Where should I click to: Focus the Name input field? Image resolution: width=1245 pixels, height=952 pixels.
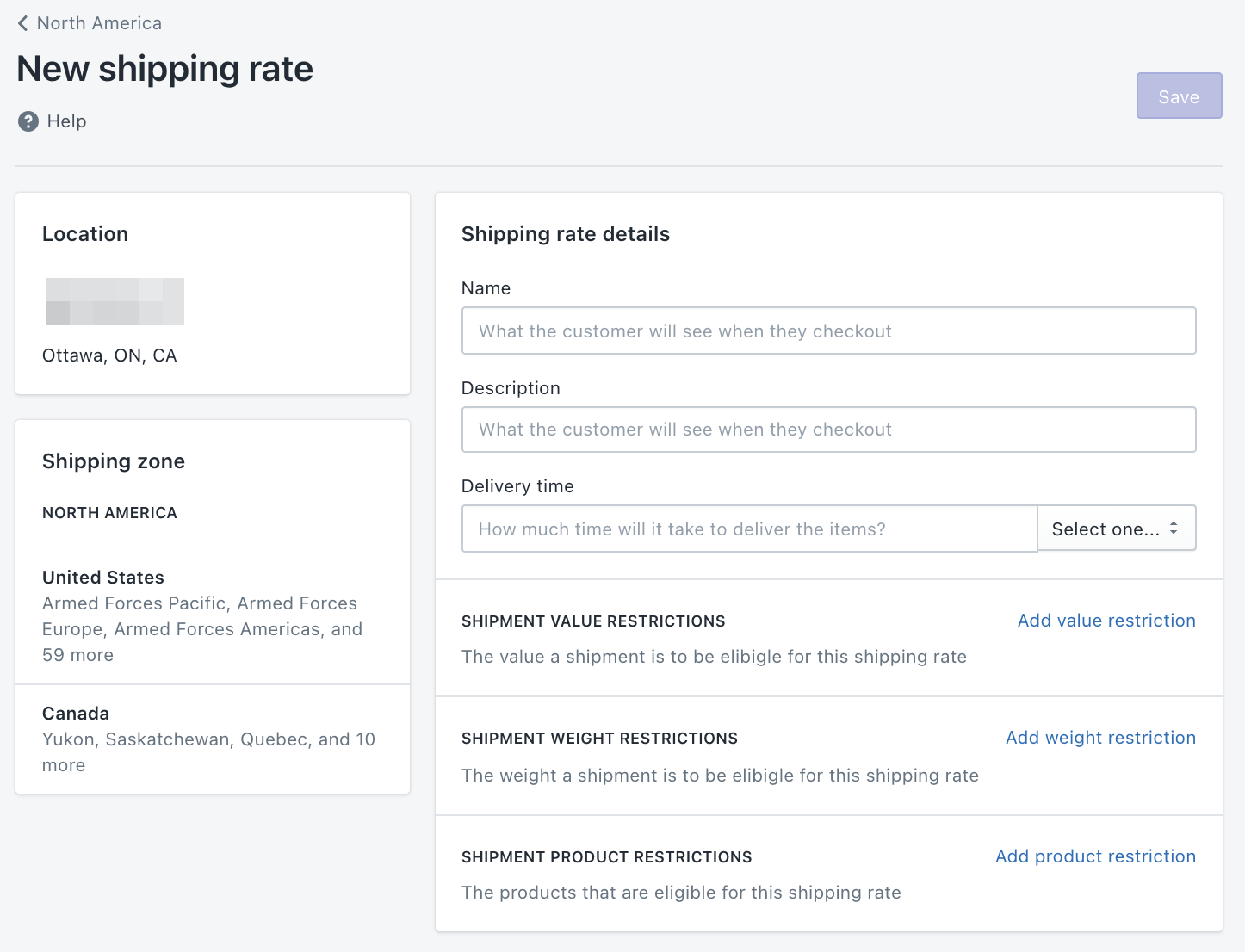828,331
